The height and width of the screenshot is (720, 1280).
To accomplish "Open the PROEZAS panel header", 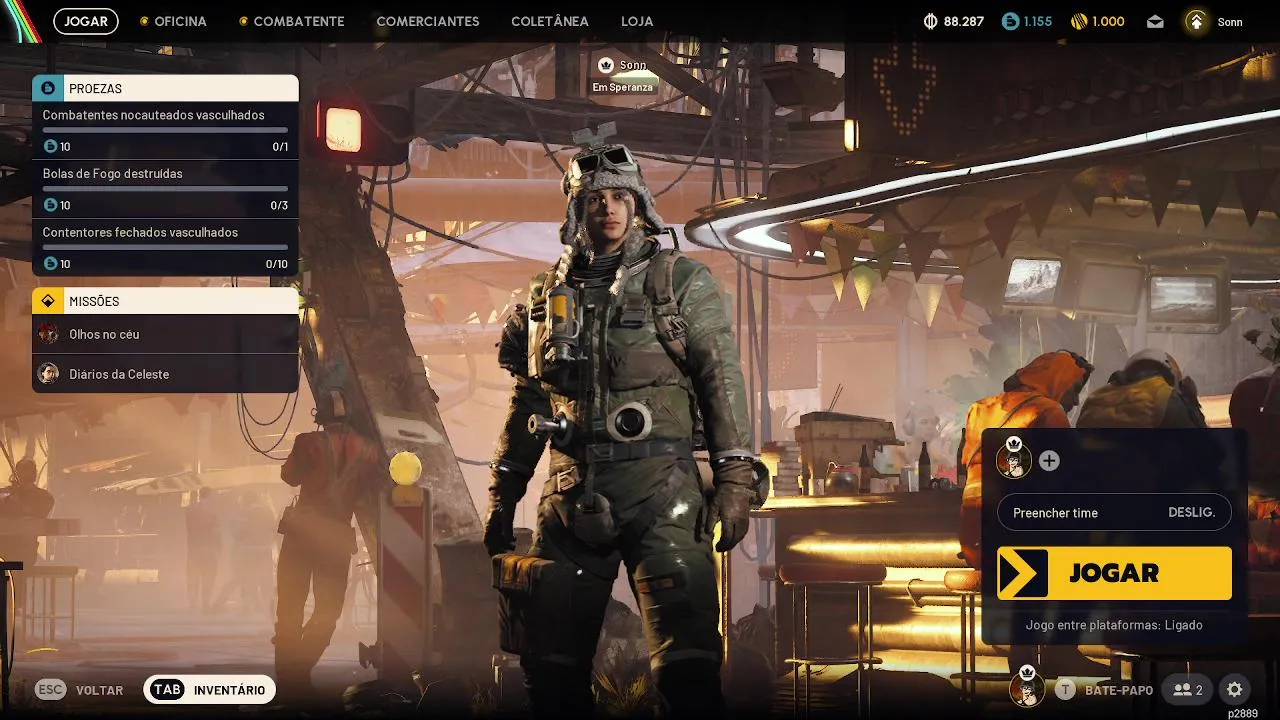I will click(x=165, y=88).
